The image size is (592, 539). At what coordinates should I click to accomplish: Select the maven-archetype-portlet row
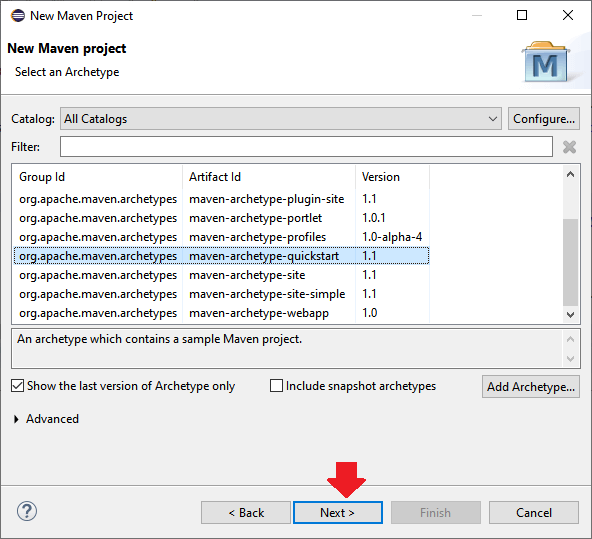click(x=221, y=218)
